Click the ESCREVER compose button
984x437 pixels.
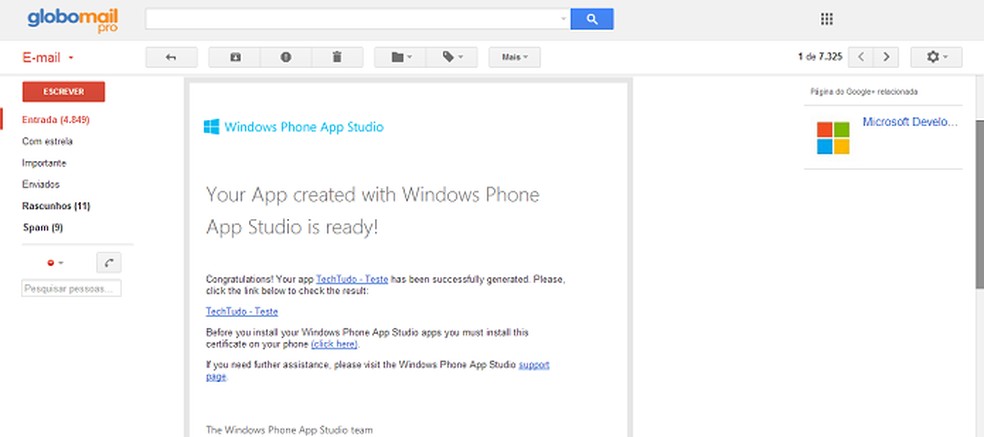63,92
